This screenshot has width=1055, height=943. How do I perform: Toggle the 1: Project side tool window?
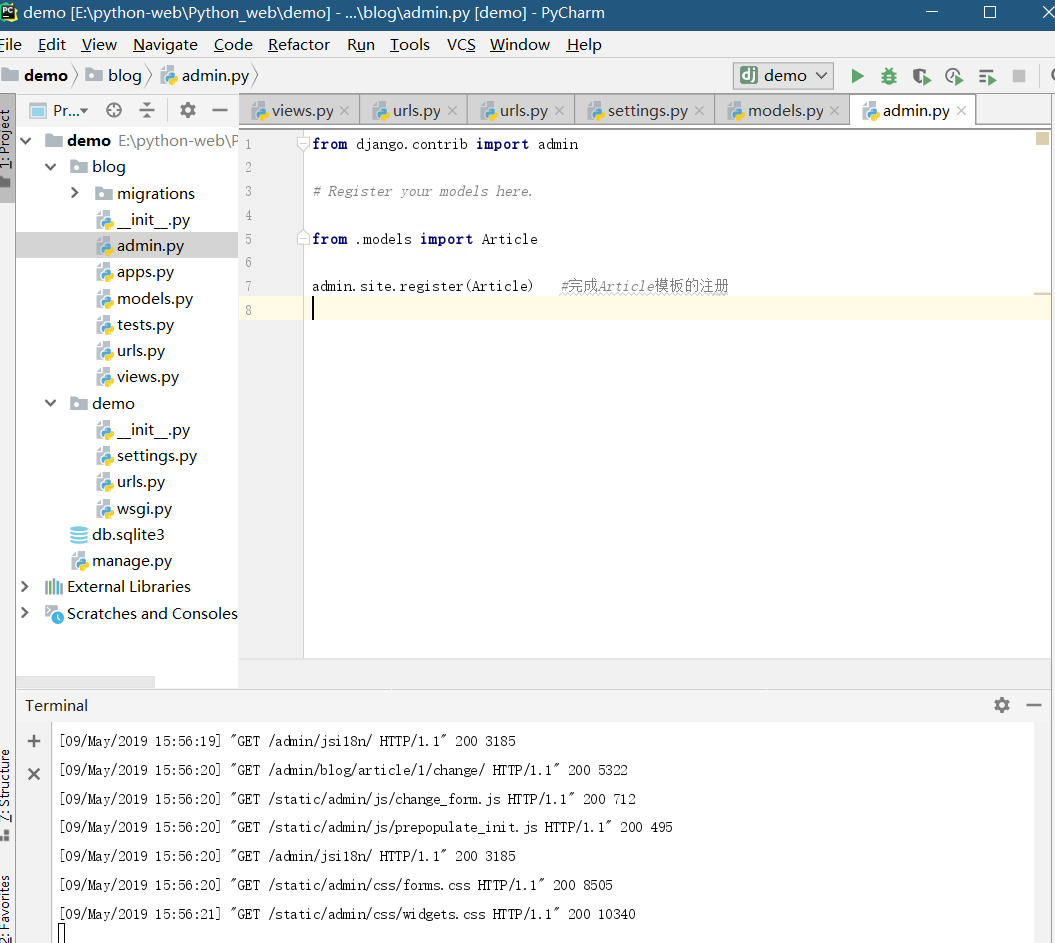coord(7,148)
